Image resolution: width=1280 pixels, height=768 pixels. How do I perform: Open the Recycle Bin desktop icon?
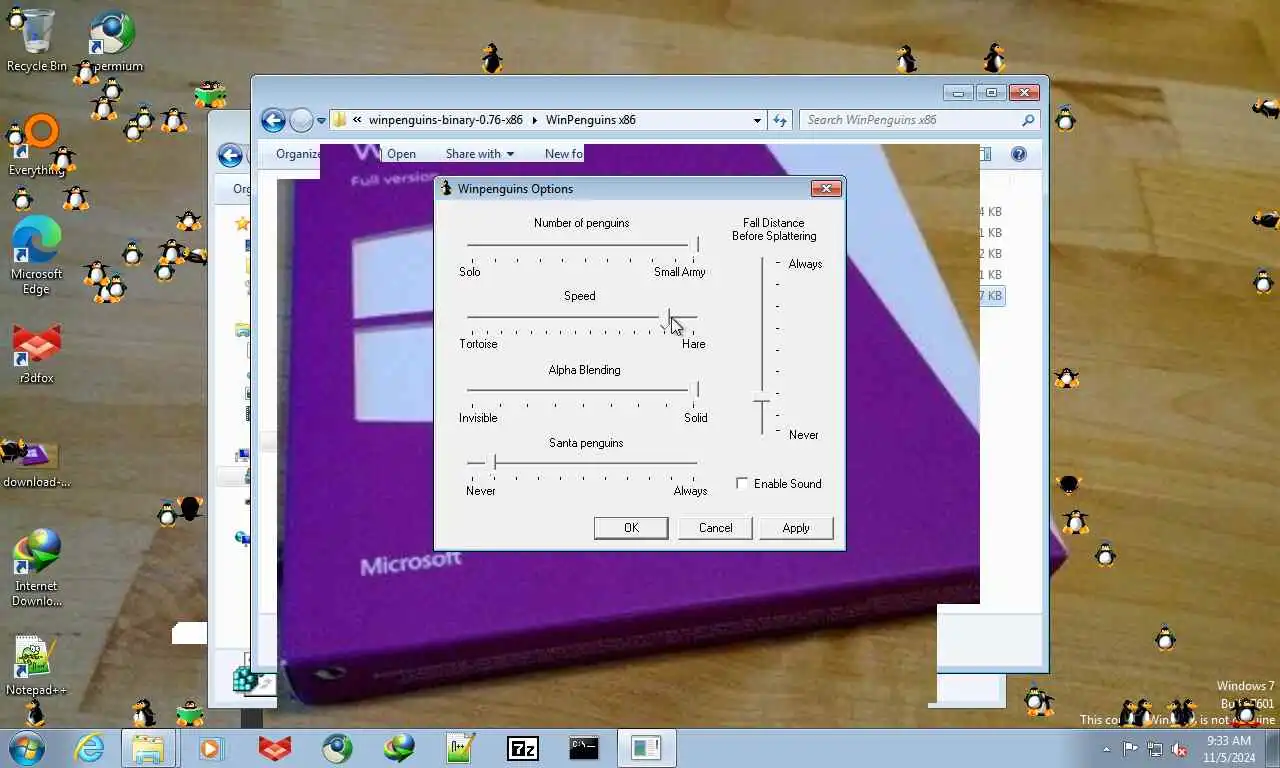37,40
